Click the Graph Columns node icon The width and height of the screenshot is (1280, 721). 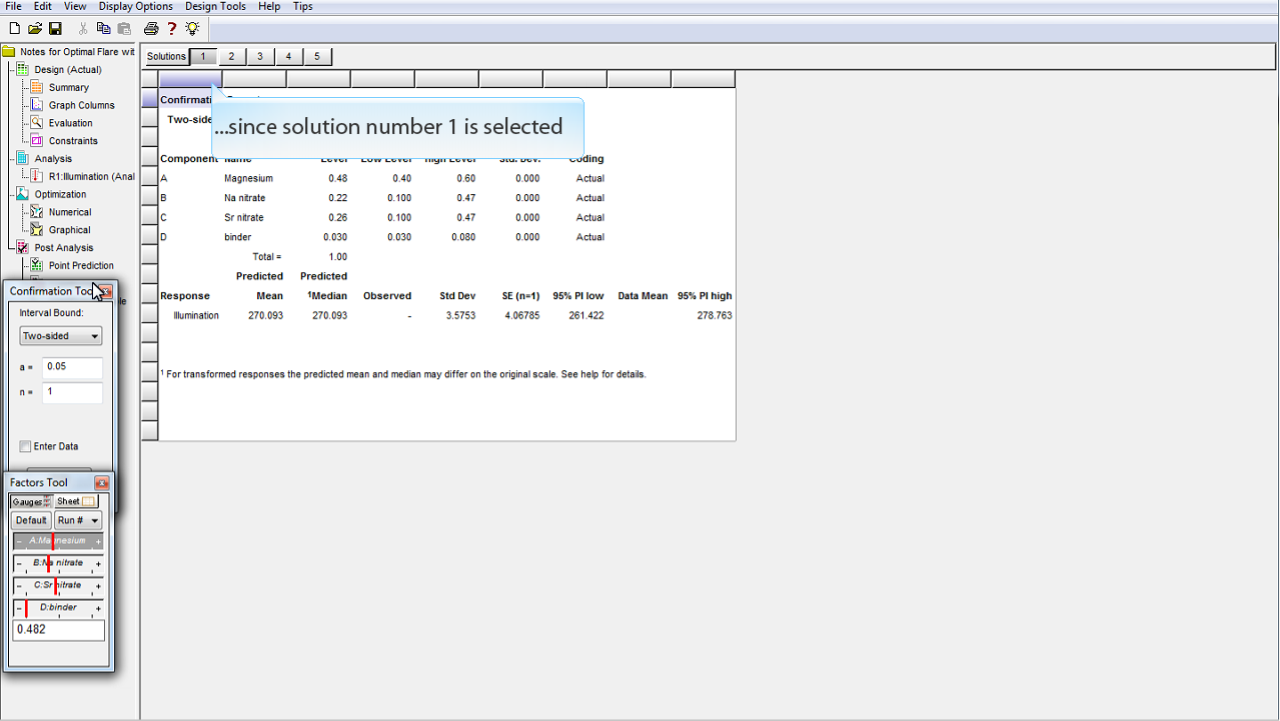37,105
